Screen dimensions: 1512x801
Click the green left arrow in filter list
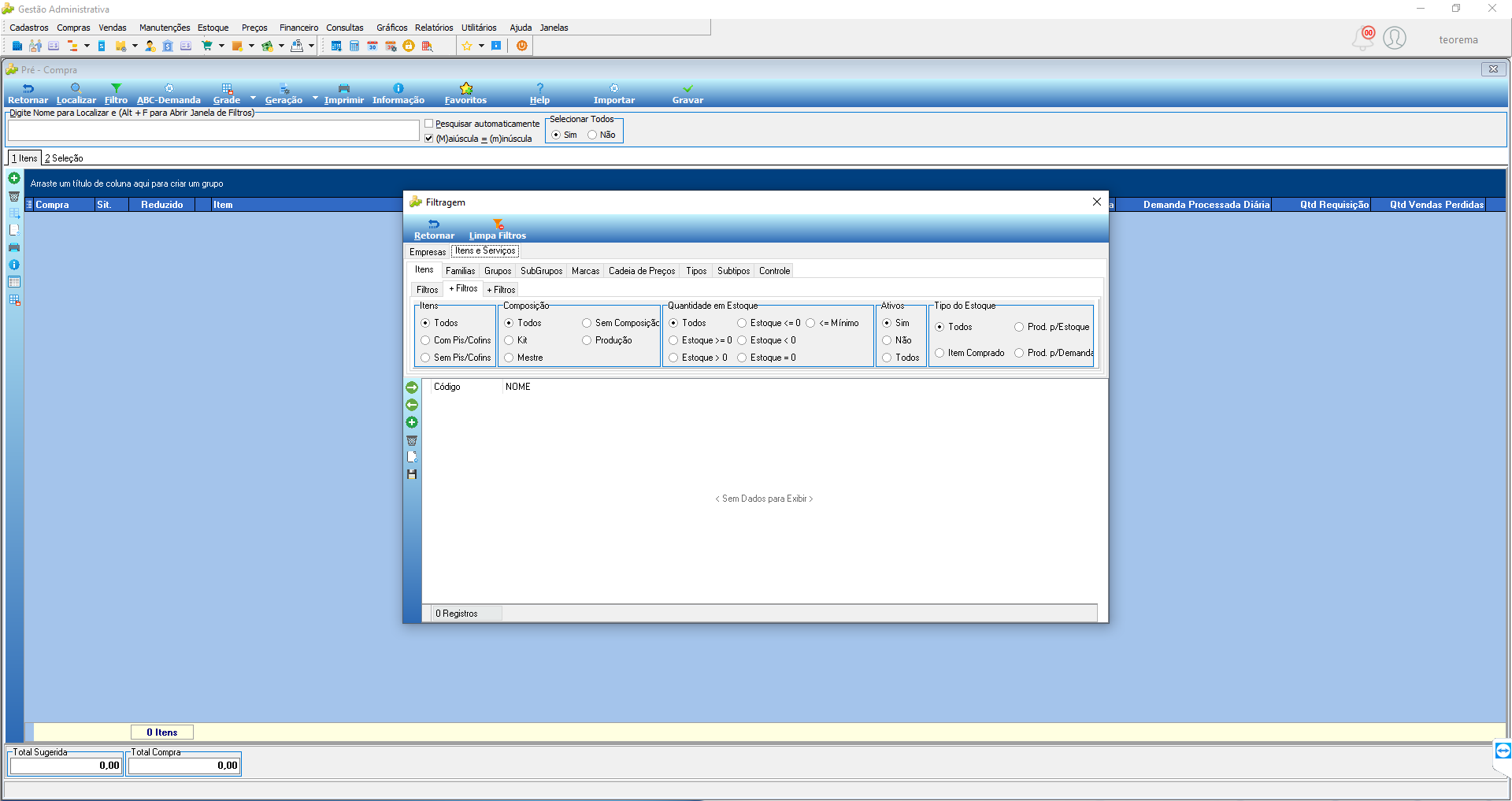pos(412,405)
